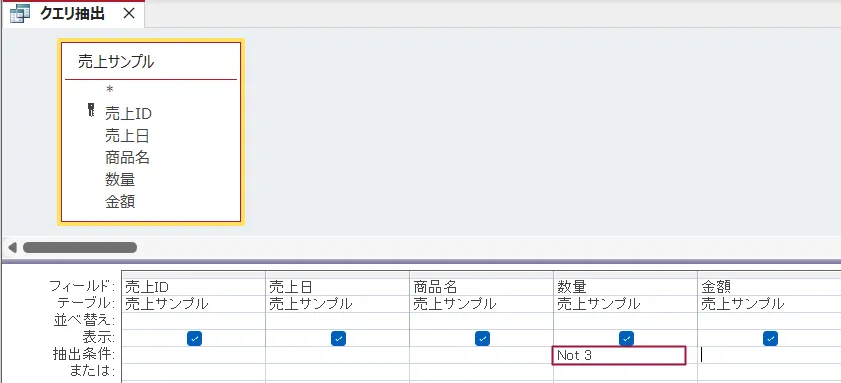
Task: Select 売上日 in the 売上サンプル field list
Action: click(x=127, y=136)
